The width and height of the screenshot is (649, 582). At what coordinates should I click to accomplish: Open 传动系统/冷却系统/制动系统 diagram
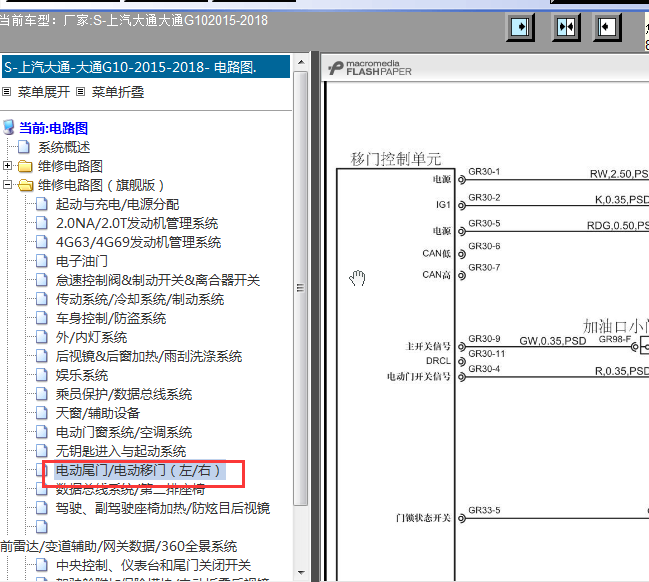tap(140, 299)
